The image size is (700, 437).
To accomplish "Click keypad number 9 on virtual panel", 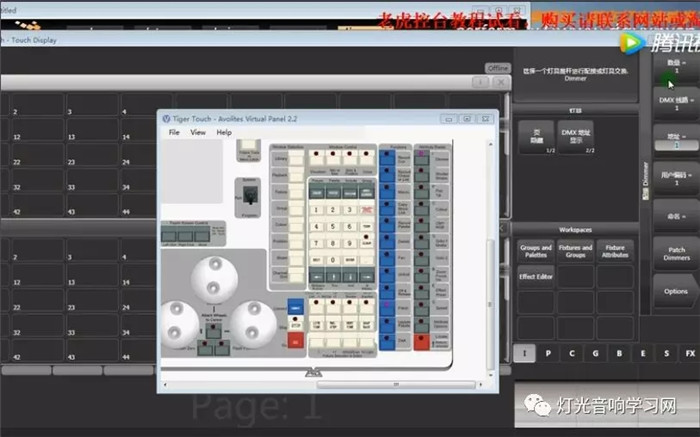I will click(350, 243).
